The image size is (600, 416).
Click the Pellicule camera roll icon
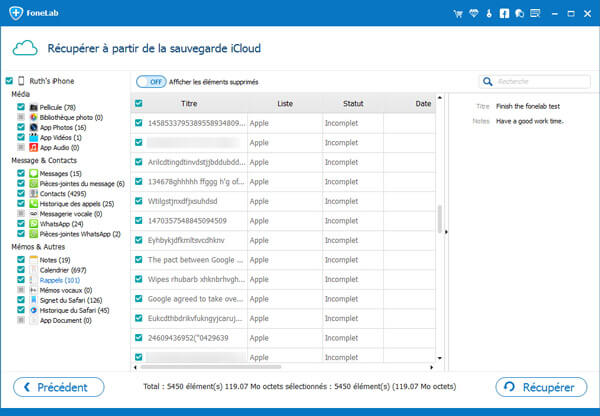coord(34,107)
